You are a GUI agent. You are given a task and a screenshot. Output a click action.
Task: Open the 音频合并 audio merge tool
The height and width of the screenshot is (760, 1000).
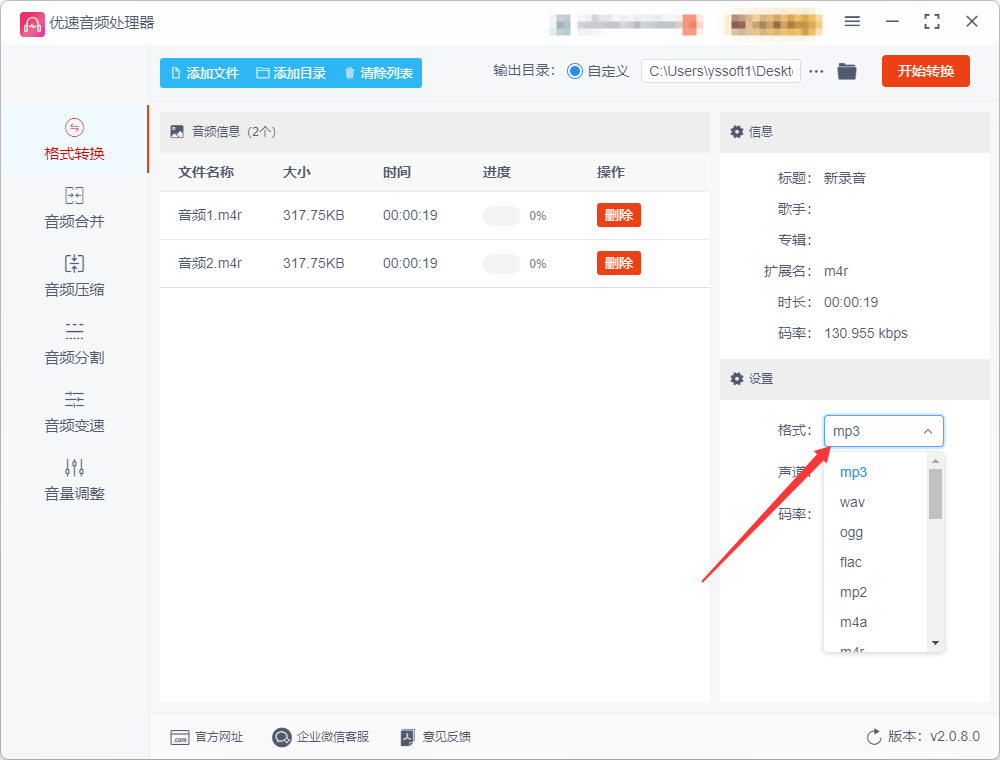click(74, 207)
